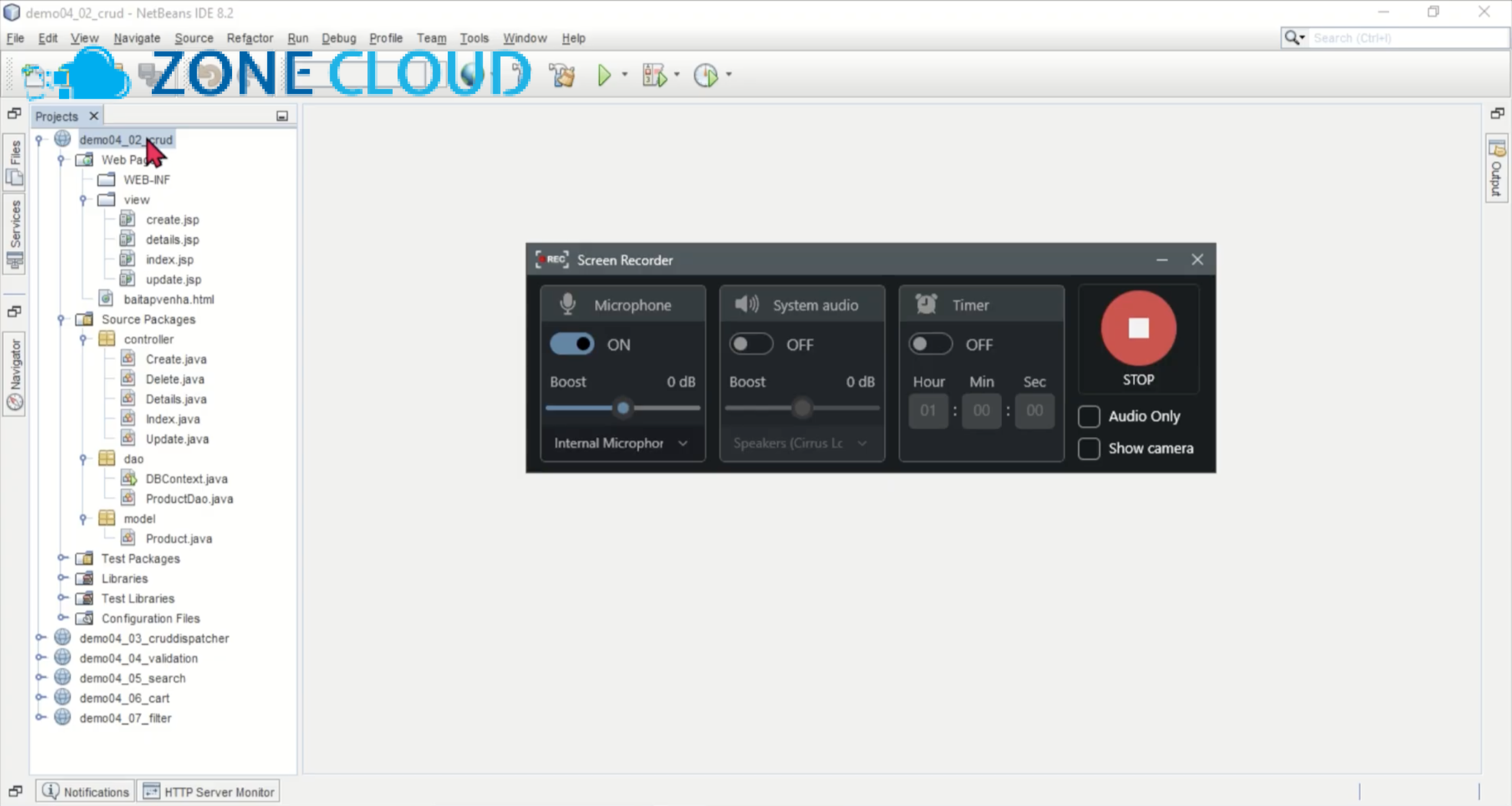Select DBContext.java file

click(x=186, y=479)
